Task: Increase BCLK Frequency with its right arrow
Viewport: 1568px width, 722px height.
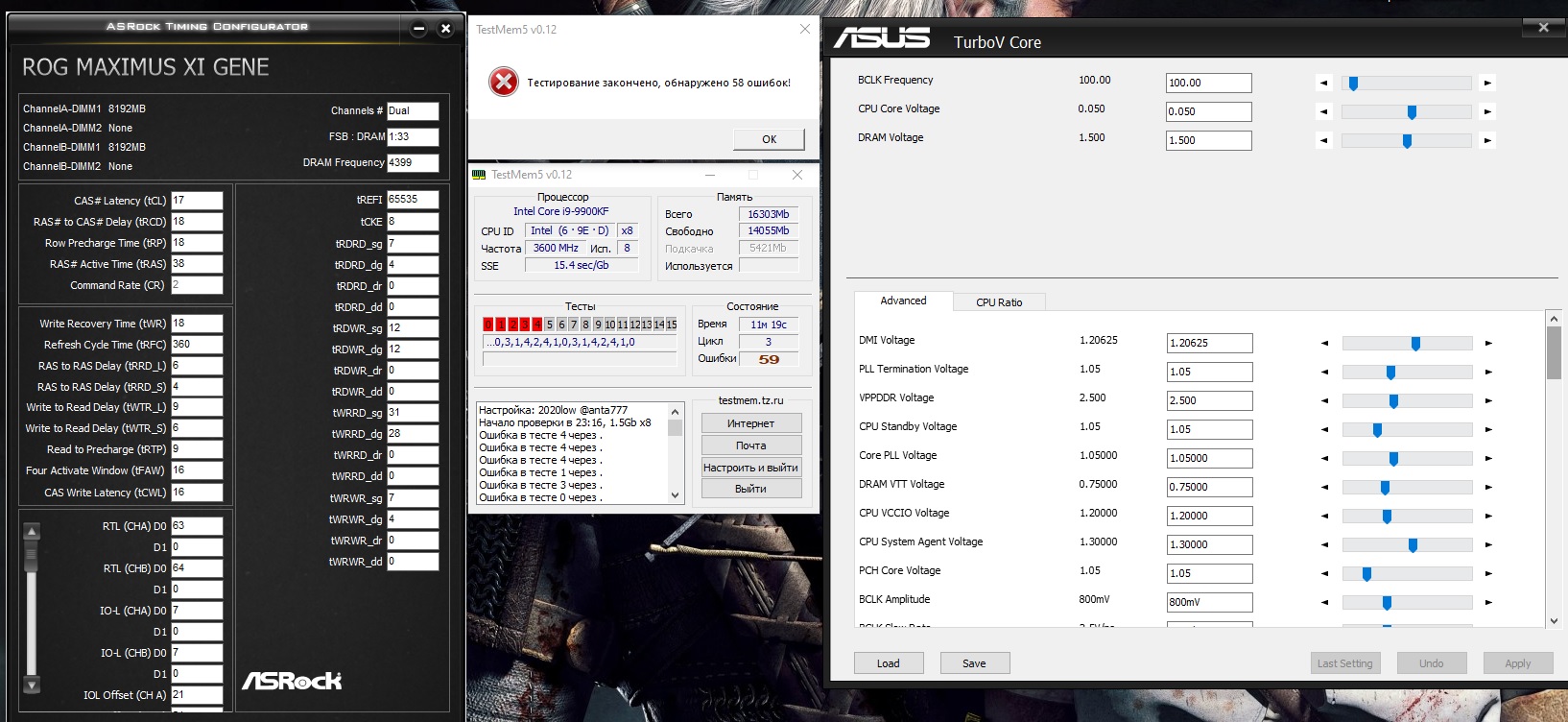Action: pos(1487,83)
